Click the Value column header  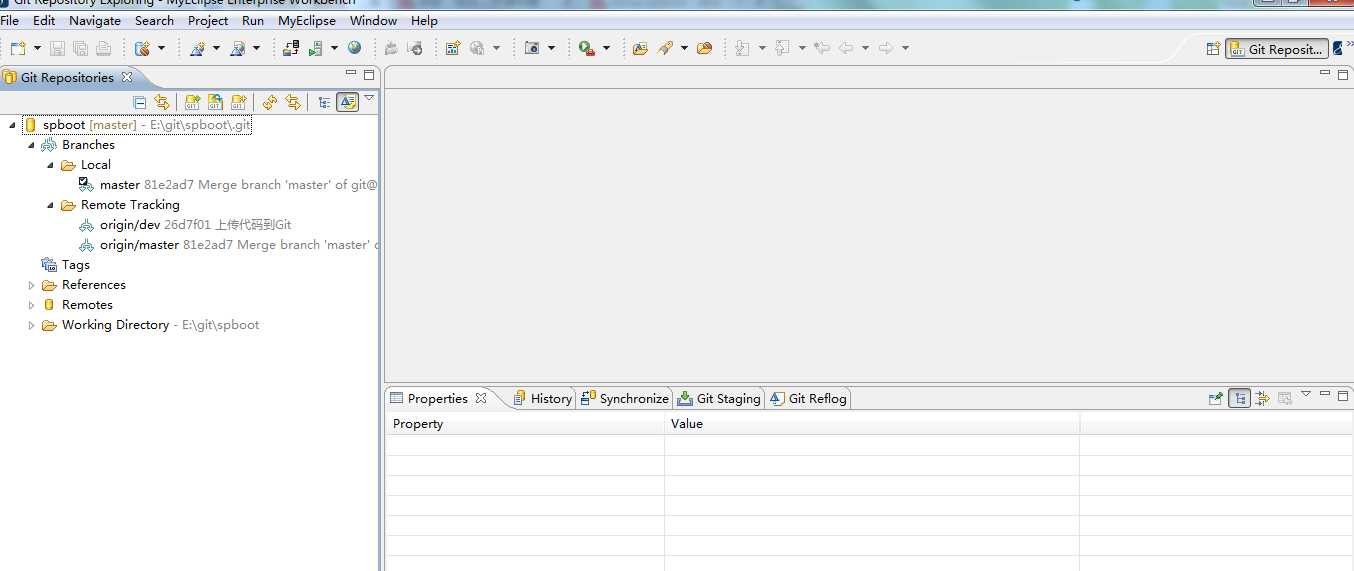pyautogui.click(x=872, y=424)
